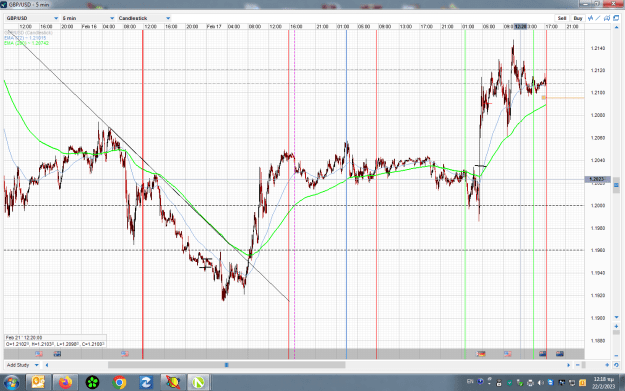The width and height of the screenshot is (625, 391).
Task: Click the horizontal zoom slider handle
Action: coord(584,365)
